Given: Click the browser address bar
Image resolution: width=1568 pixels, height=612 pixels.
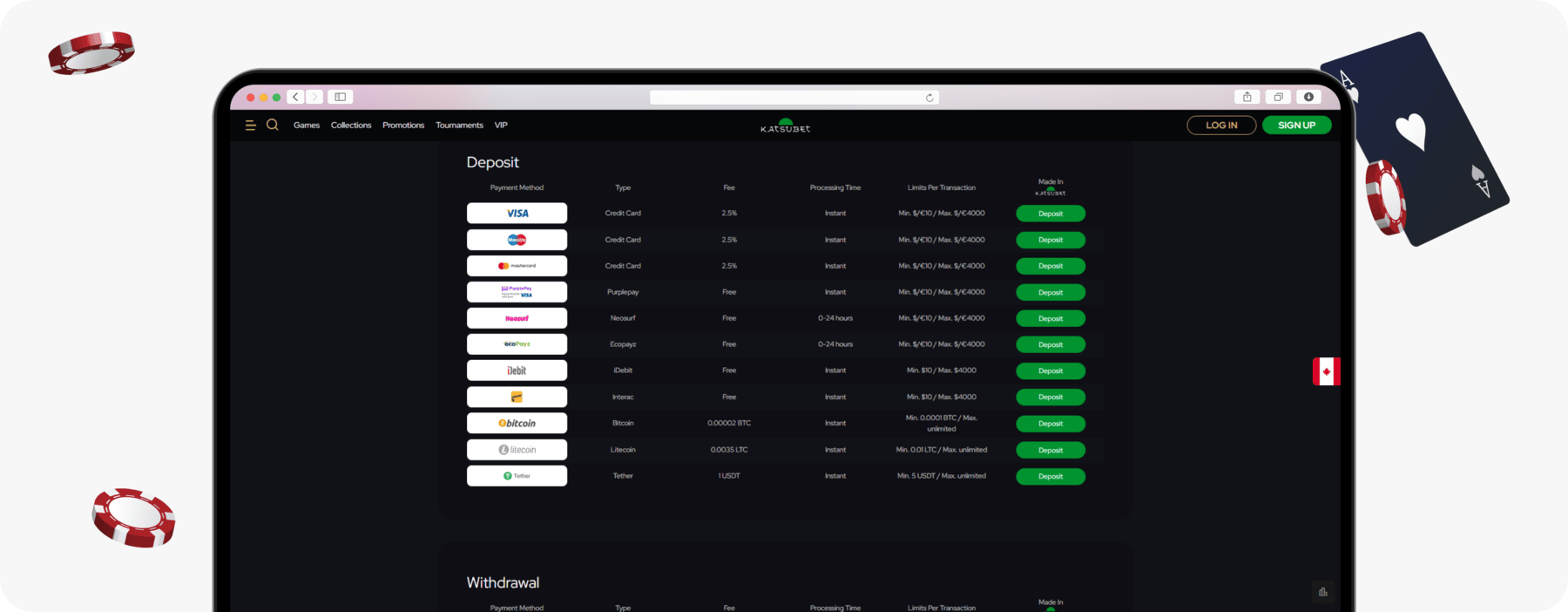Looking at the screenshot, I should tap(794, 98).
